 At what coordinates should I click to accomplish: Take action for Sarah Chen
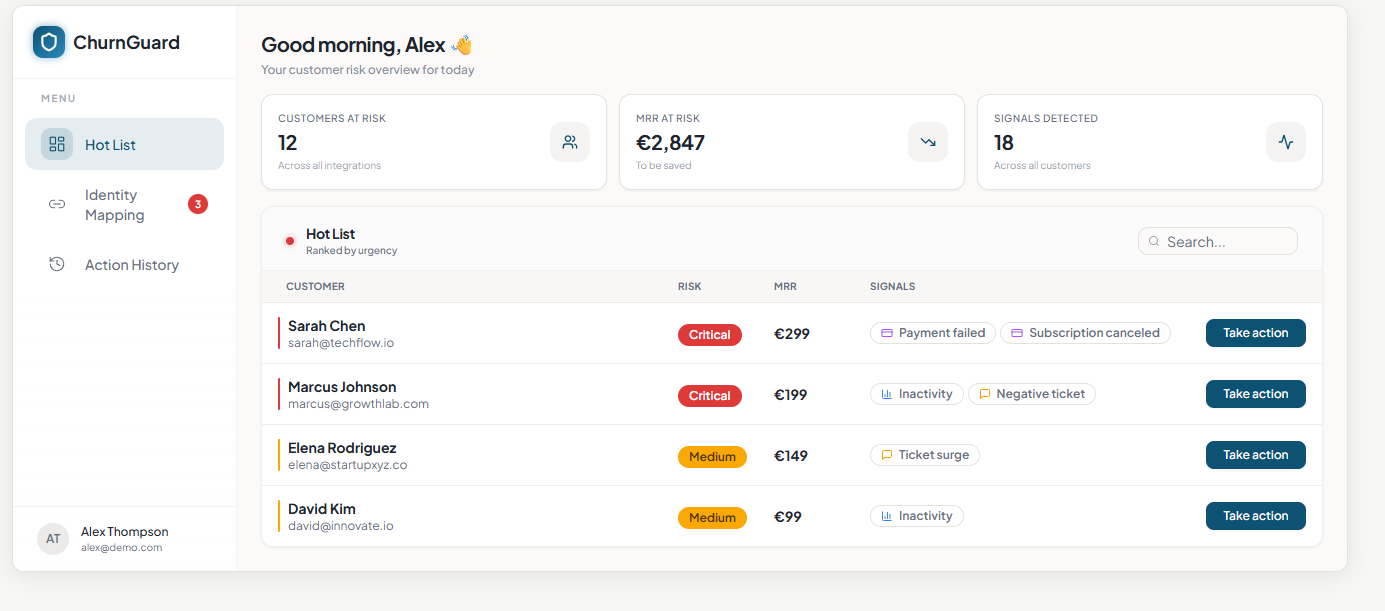click(x=1255, y=332)
